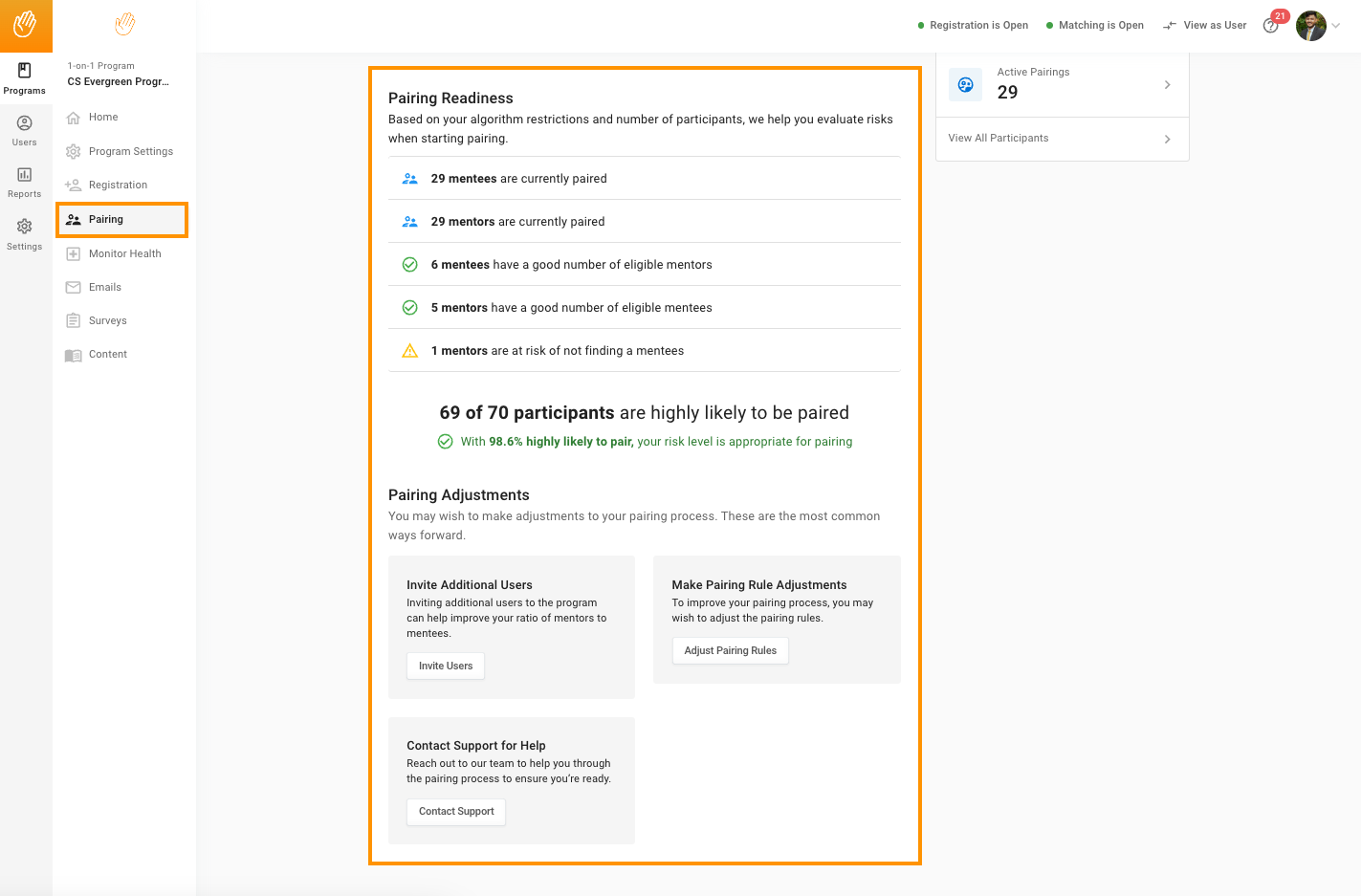Click '1-on-1 Program' label
This screenshot has width=1361, height=896.
(101, 66)
